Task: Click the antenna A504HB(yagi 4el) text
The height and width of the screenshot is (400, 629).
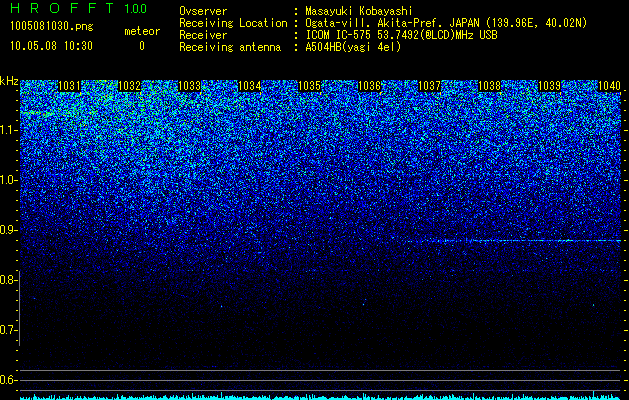Action: click(x=353, y=47)
